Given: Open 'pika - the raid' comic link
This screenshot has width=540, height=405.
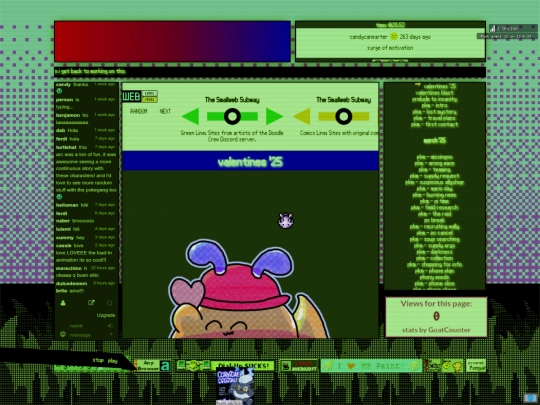Looking at the screenshot, I should click(x=435, y=214).
